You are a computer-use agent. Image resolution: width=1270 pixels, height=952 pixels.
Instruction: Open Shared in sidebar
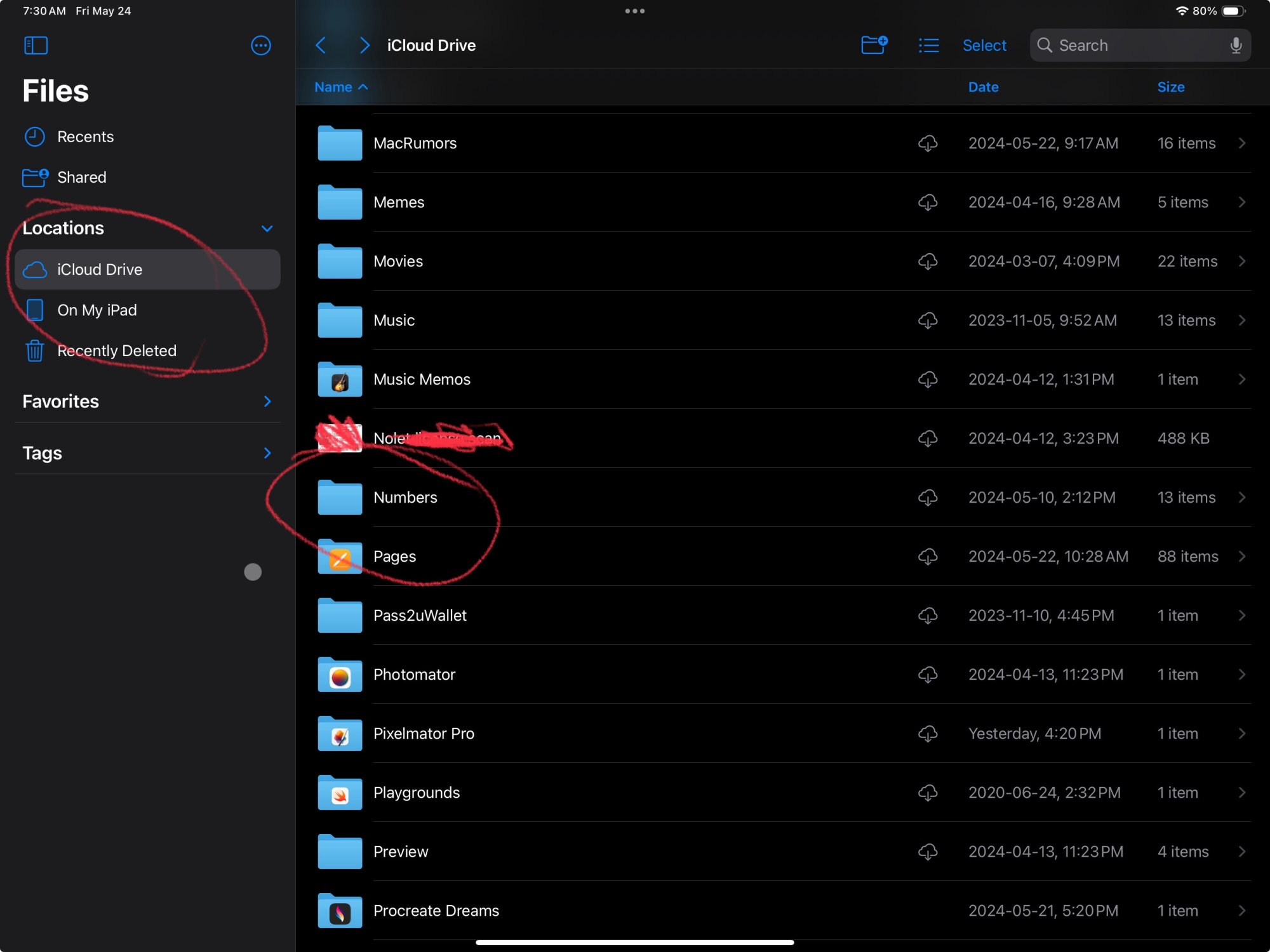pyautogui.click(x=147, y=177)
